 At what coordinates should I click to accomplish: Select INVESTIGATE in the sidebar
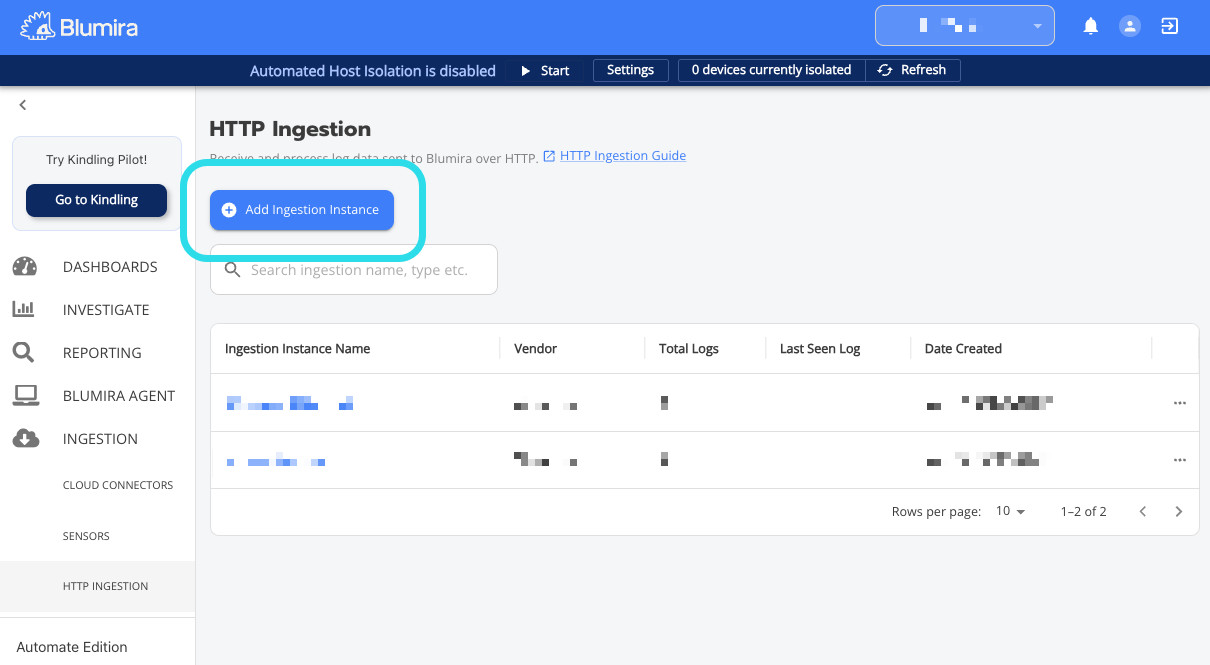(106, 310)
